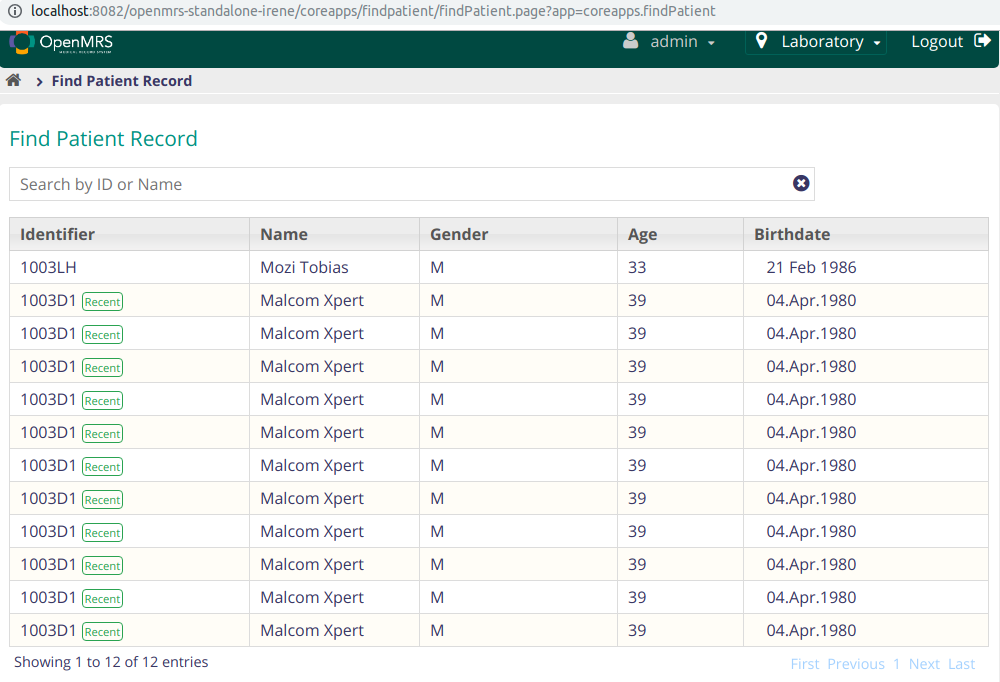Click the Logout link

tap(937, 42)
